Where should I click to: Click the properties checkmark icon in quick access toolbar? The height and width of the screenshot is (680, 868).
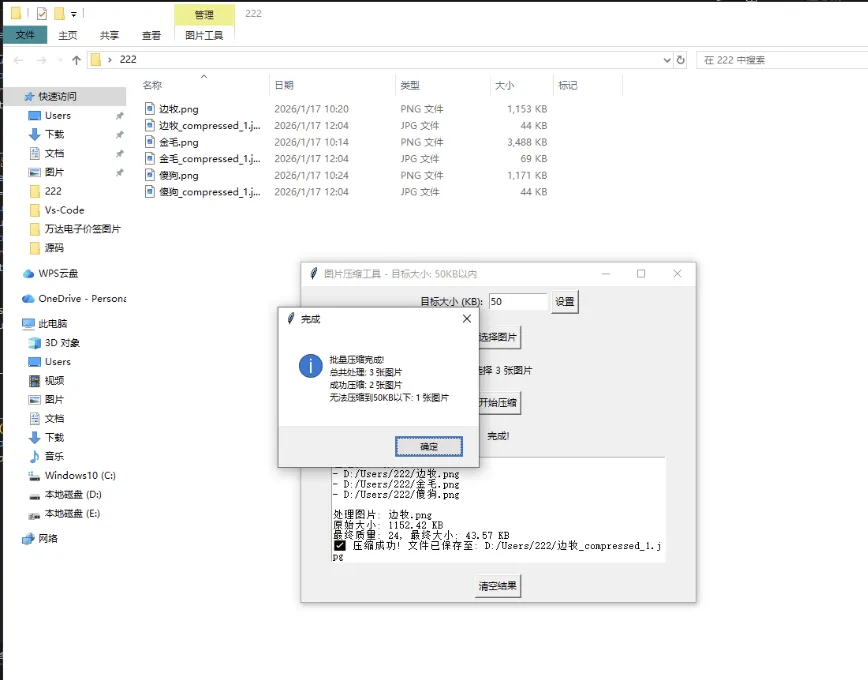[41, 13]
